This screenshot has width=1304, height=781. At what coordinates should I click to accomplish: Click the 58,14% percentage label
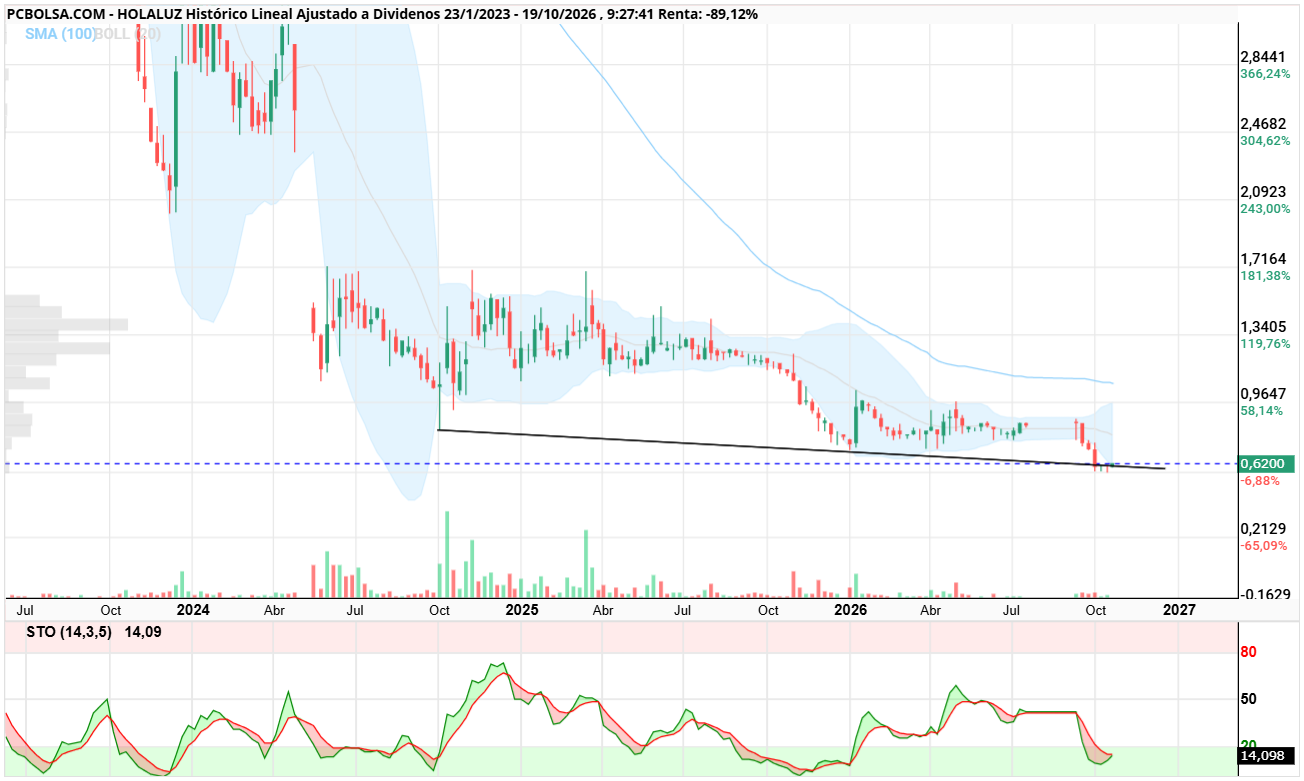[1263, 411]
